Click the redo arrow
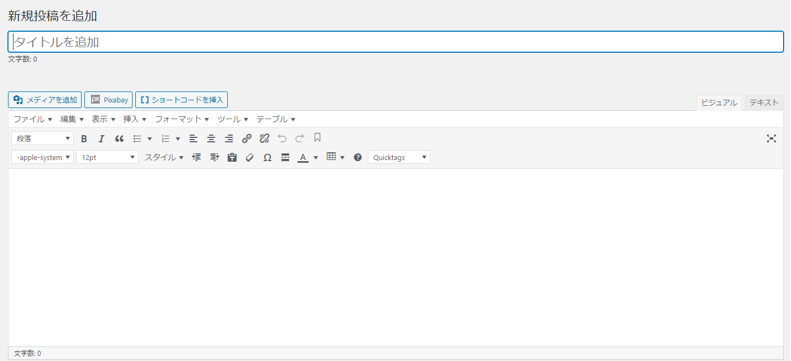The height and width of the screenshot is (361, 791). pyautogui.click(x=300, y=138)
